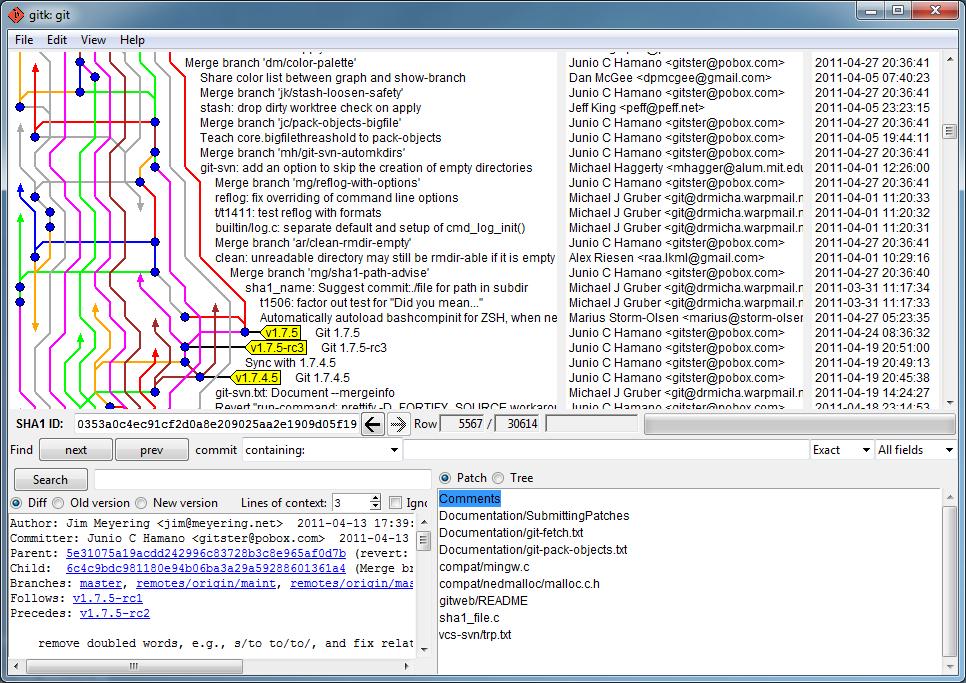Select the v1.7.5-rc3 tag label
The height and width of the screenshot is (683, 966).
(x=277, y=347)
